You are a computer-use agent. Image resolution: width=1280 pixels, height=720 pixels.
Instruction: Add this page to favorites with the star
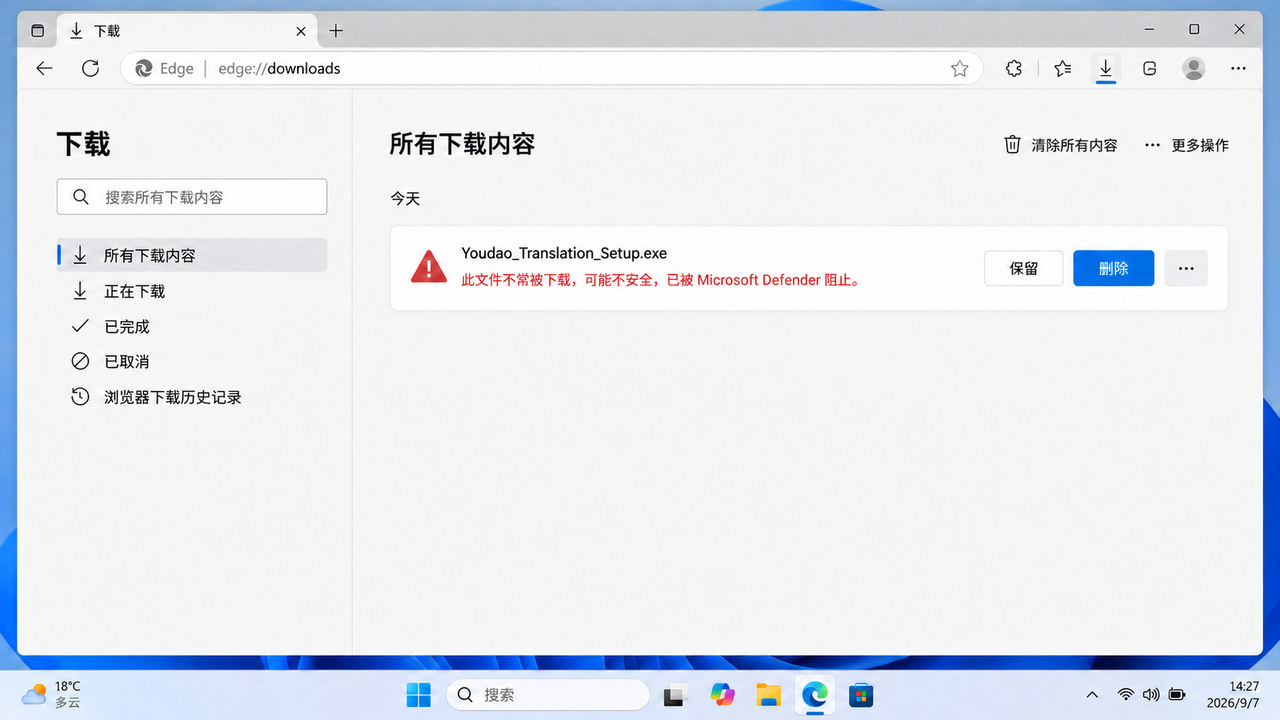(x=960, y=68)
